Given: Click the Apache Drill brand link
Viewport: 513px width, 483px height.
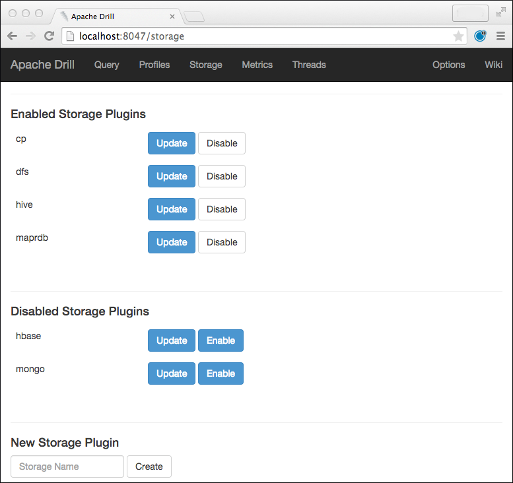Looking at the screenshot, I should (x=43, y=65).
